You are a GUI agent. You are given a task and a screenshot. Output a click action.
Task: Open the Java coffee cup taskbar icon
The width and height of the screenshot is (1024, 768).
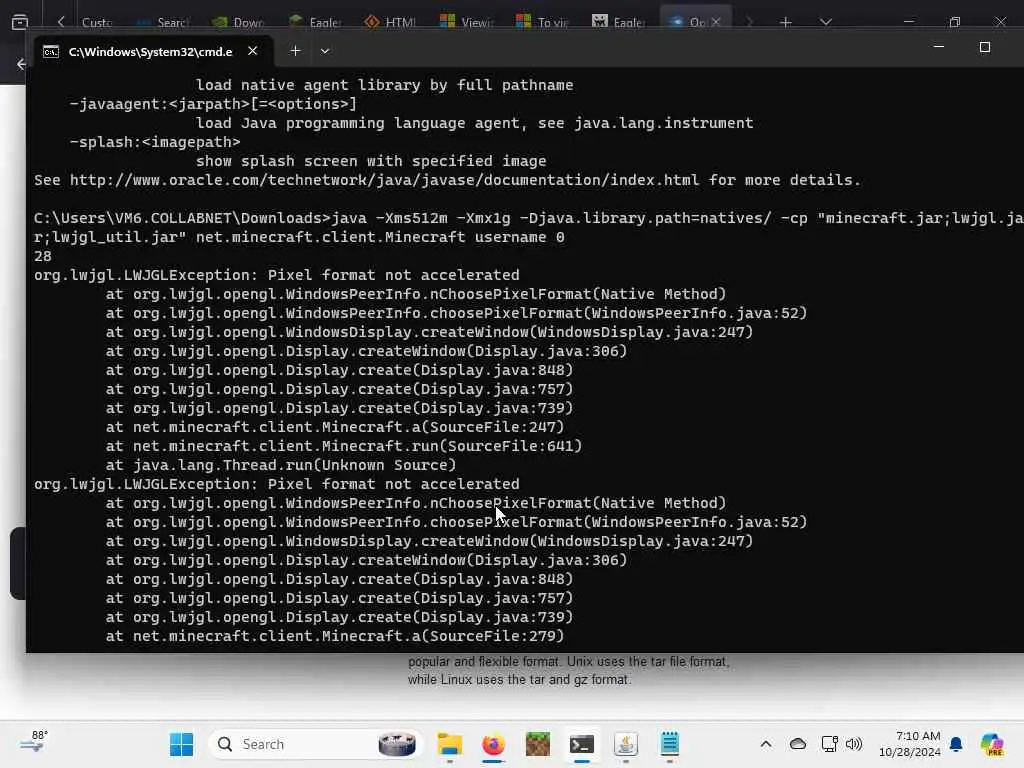(626, 744)
